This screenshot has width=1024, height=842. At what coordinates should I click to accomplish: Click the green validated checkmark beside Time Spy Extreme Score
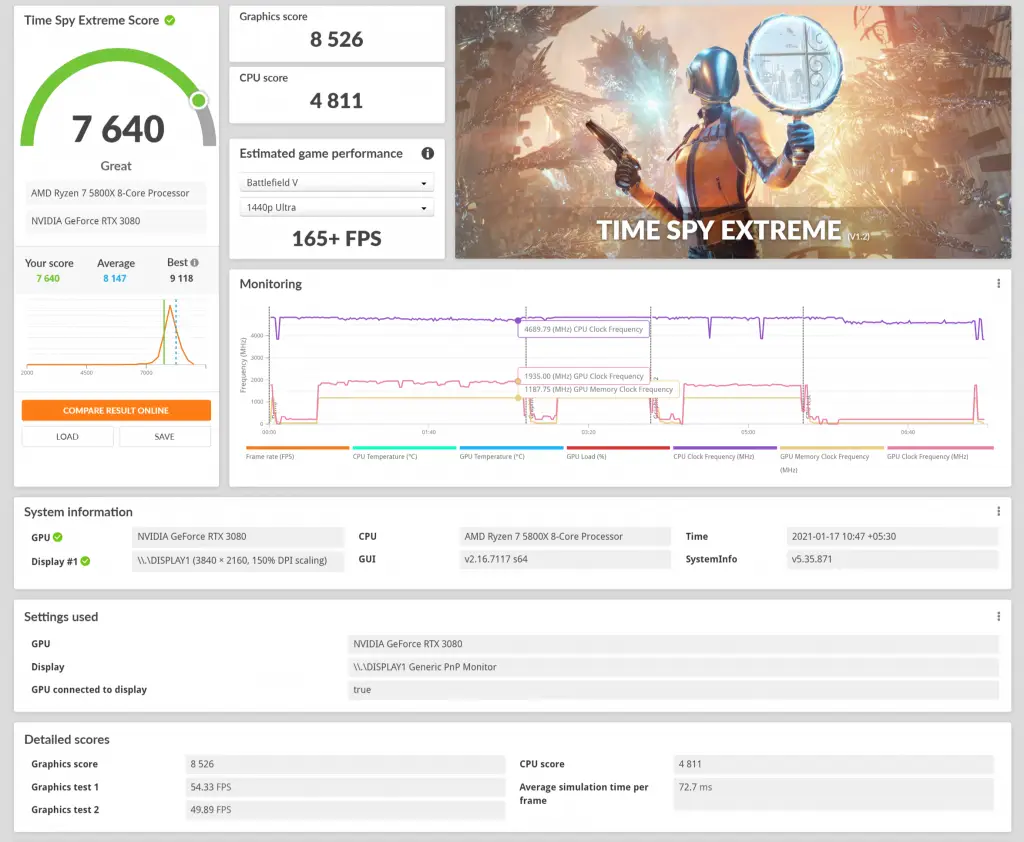point(170,20)
